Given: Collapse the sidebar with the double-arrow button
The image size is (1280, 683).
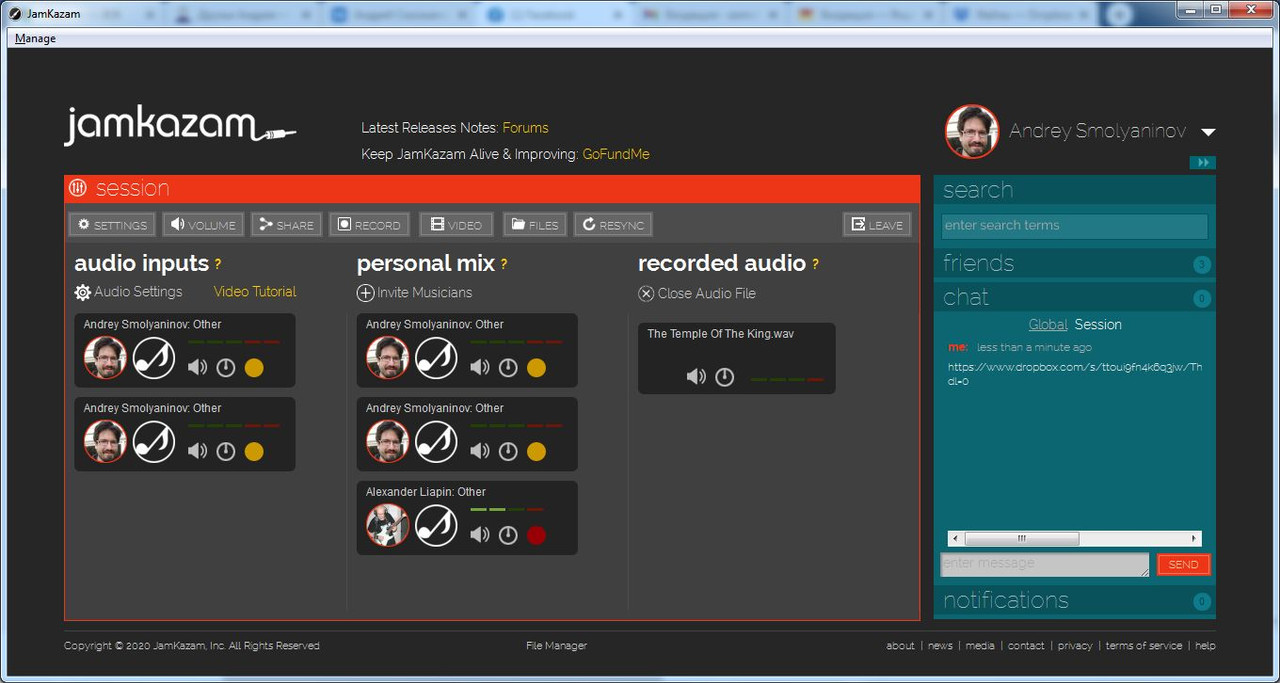Looking at the screenshot, I should (x=1203, y=163).
